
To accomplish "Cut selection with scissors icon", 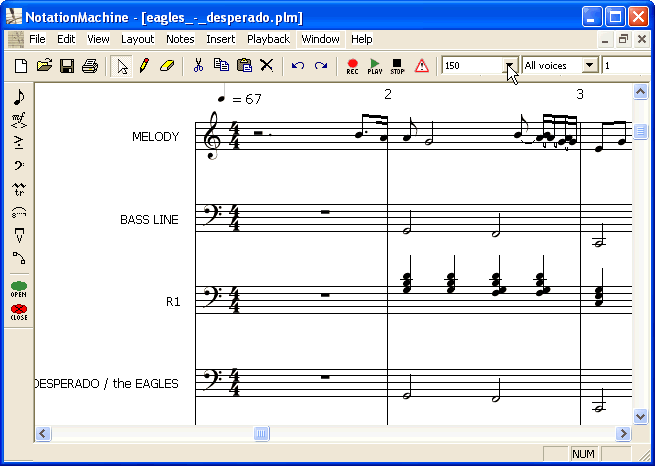I will pyautogui.click(x=198, y=66).
